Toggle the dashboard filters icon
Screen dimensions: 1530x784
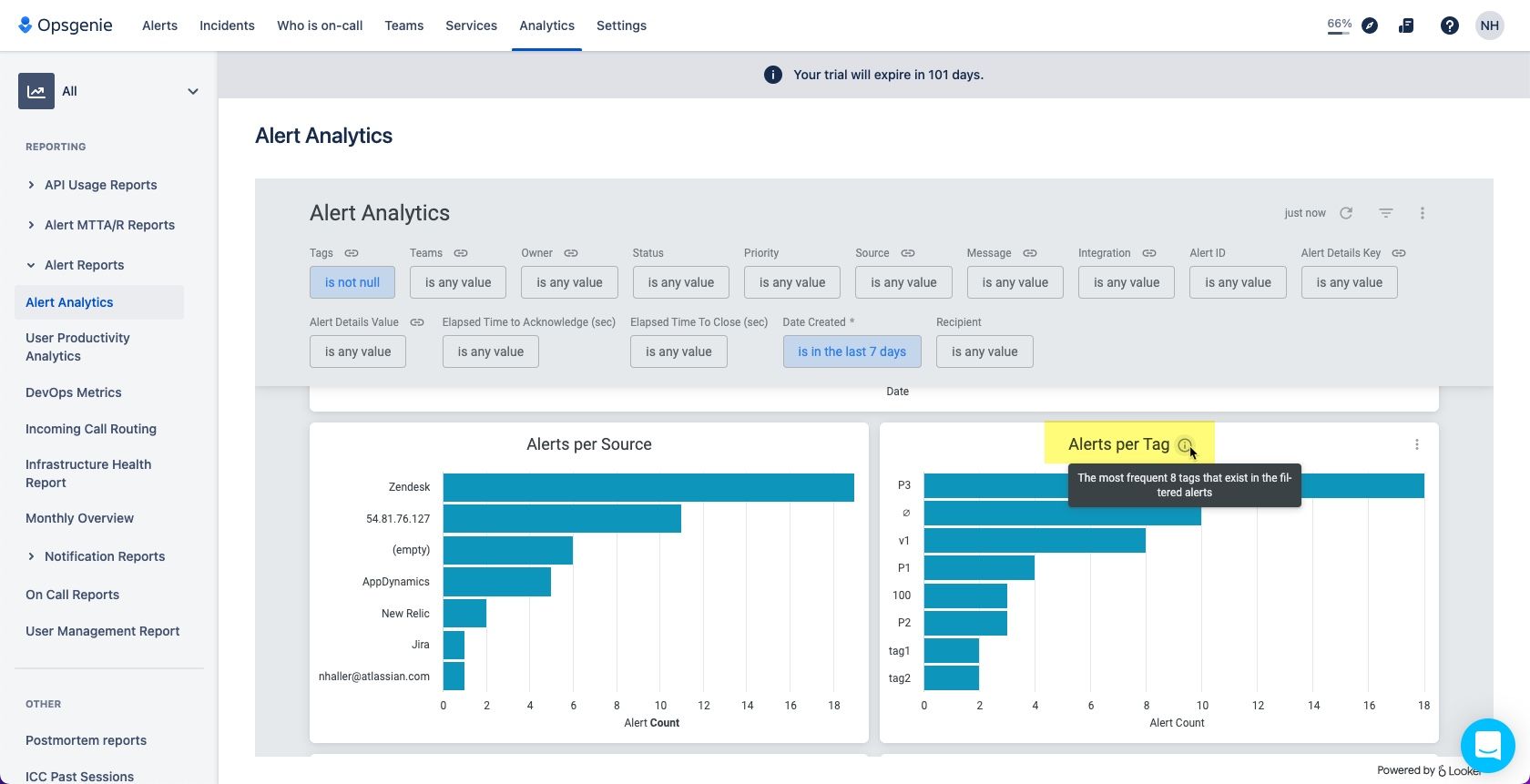tap(1385, 213)
